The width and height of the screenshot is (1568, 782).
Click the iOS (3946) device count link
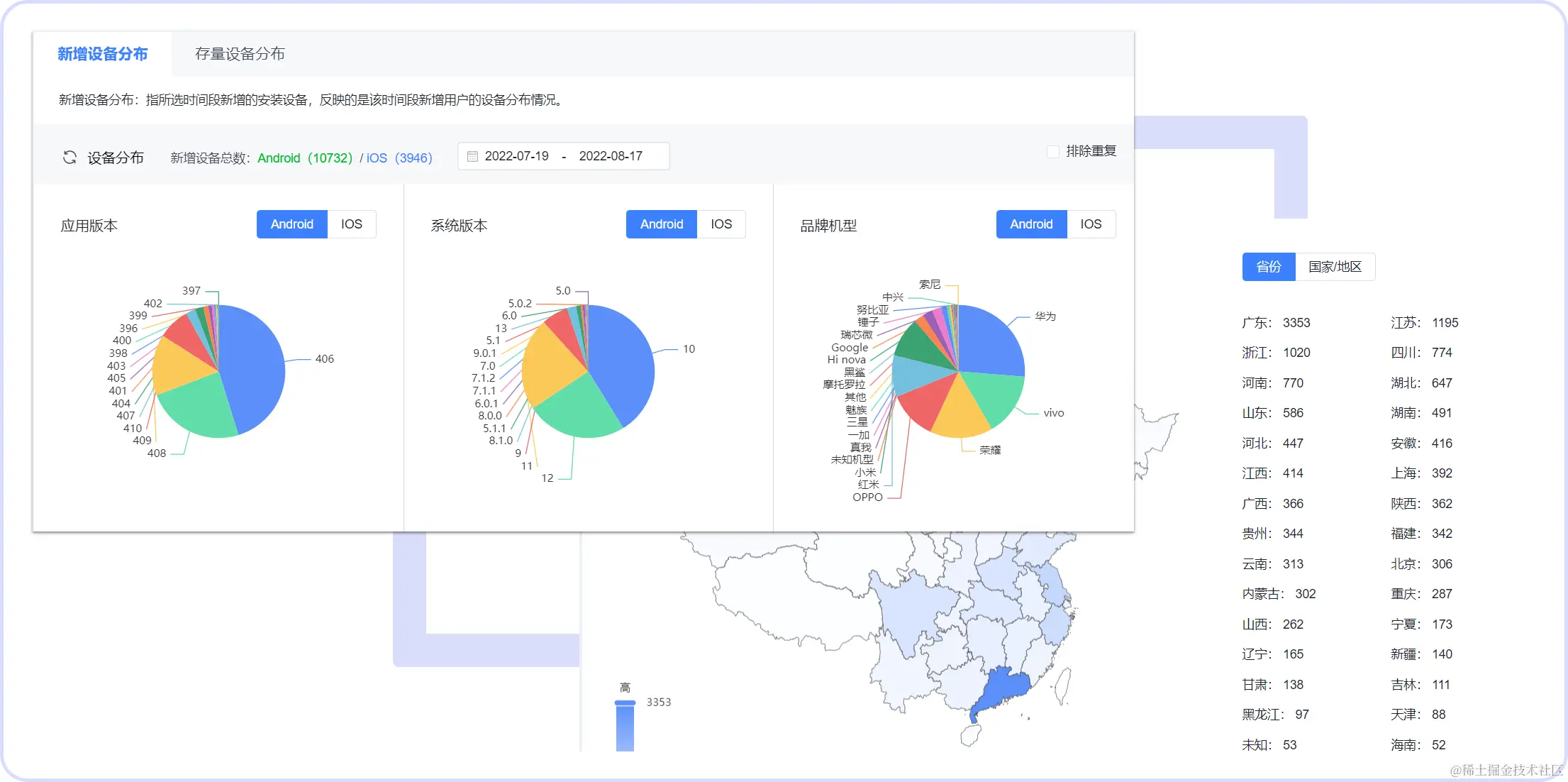point(399,158)
